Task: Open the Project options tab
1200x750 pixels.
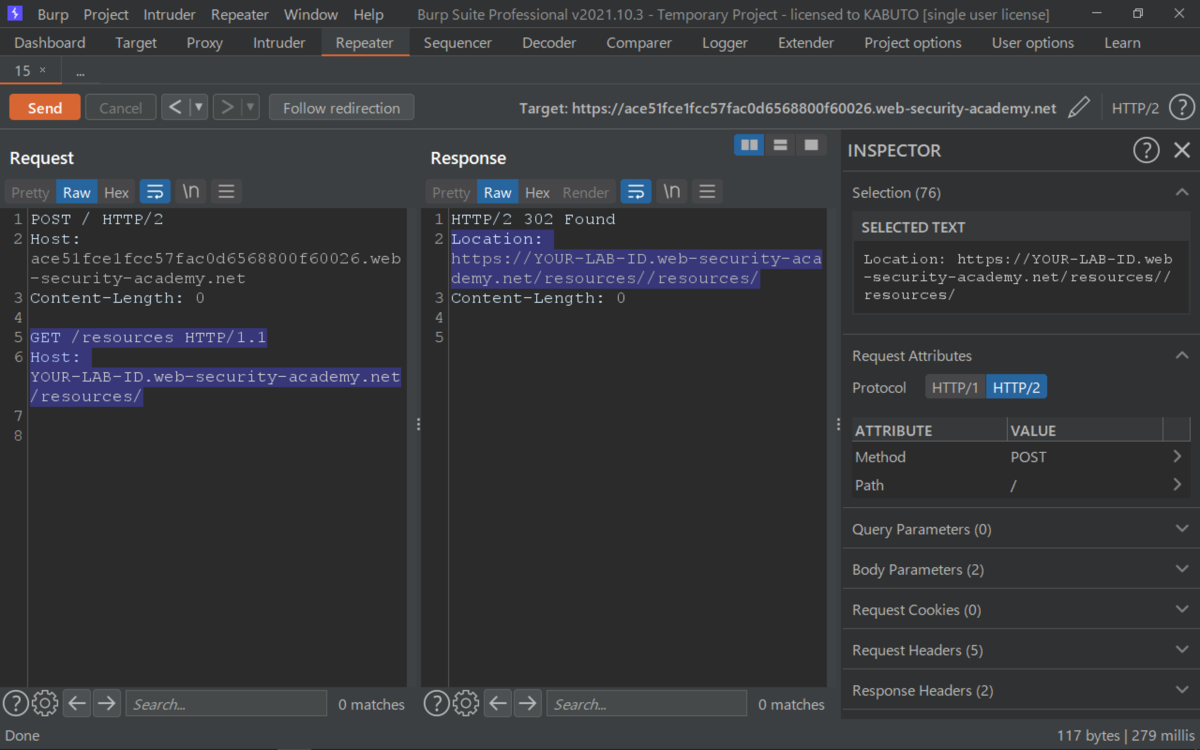Action: click(x=913, y=43)
